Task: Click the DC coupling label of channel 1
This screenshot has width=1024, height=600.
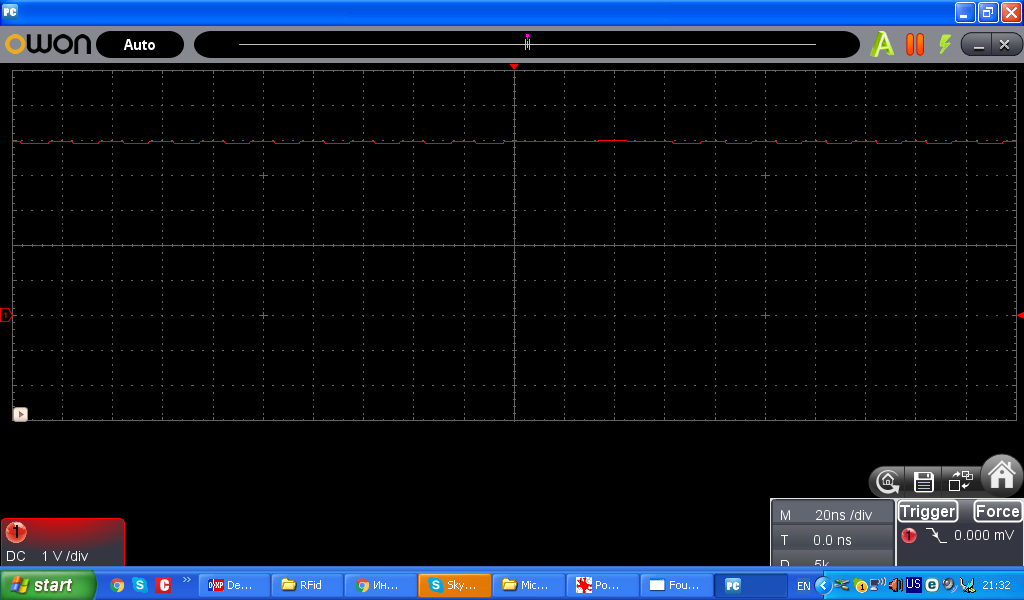Action: coord(16,556)
